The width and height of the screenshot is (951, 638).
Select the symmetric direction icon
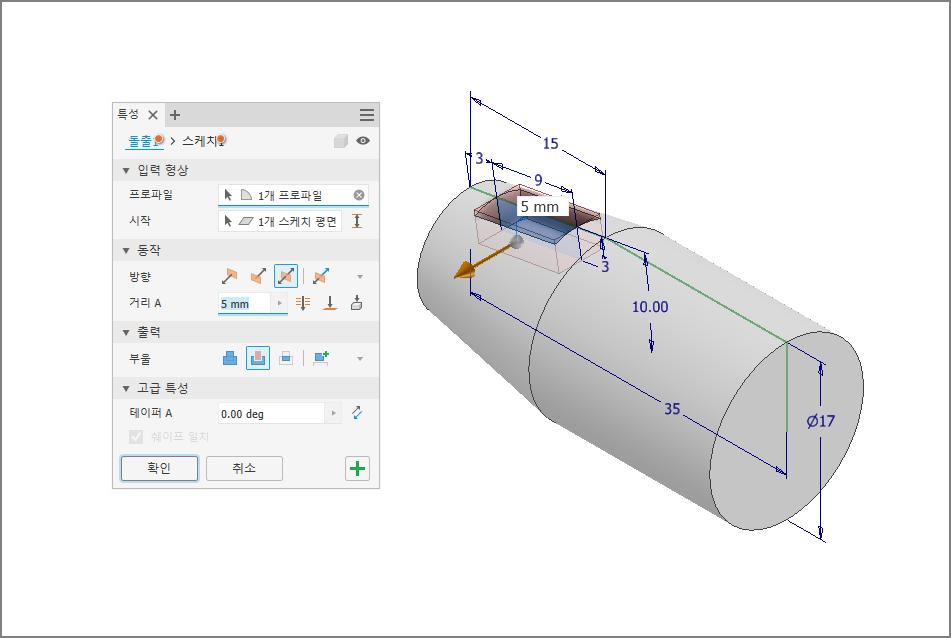pos(286,276)
